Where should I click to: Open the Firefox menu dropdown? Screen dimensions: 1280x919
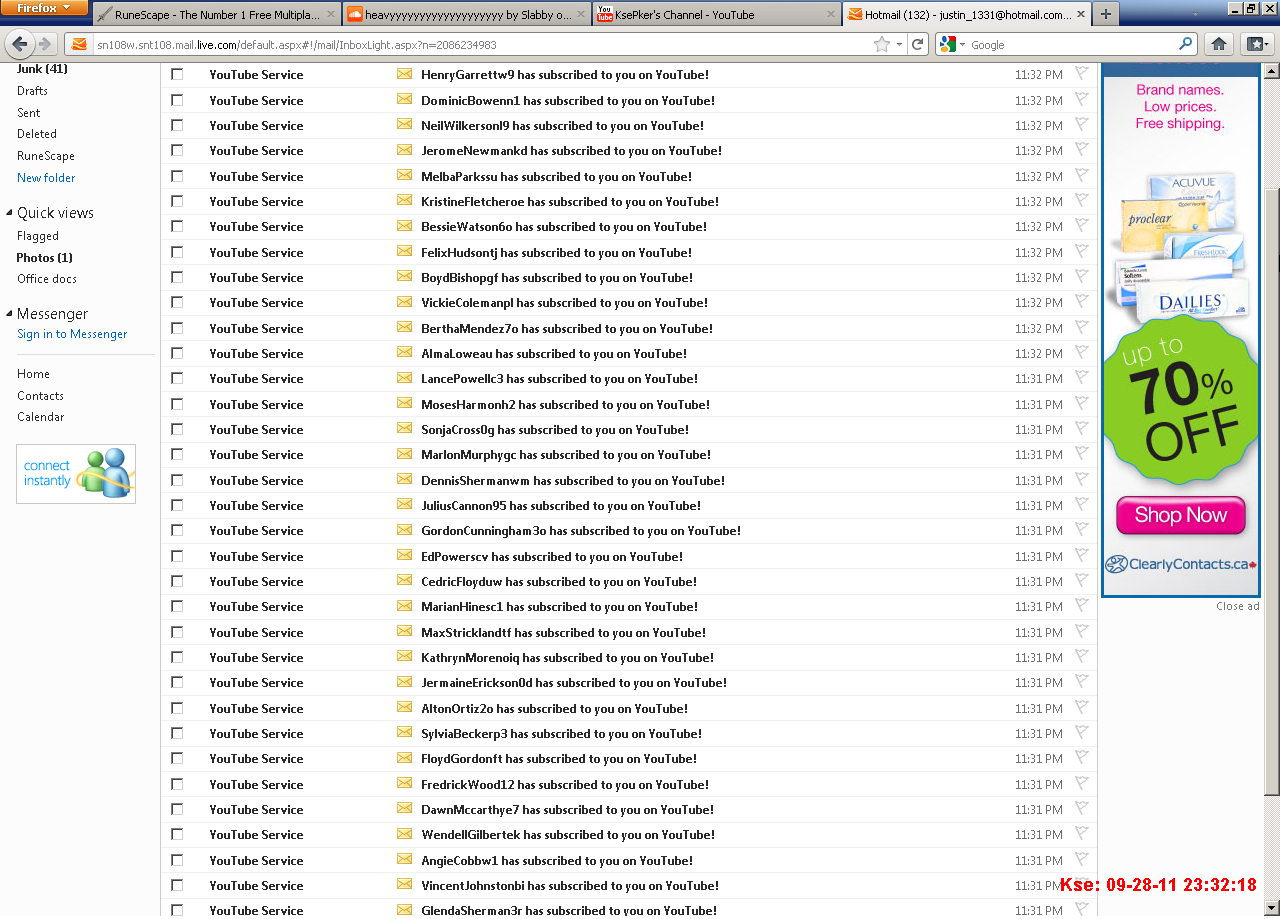(x=44, y=8)
